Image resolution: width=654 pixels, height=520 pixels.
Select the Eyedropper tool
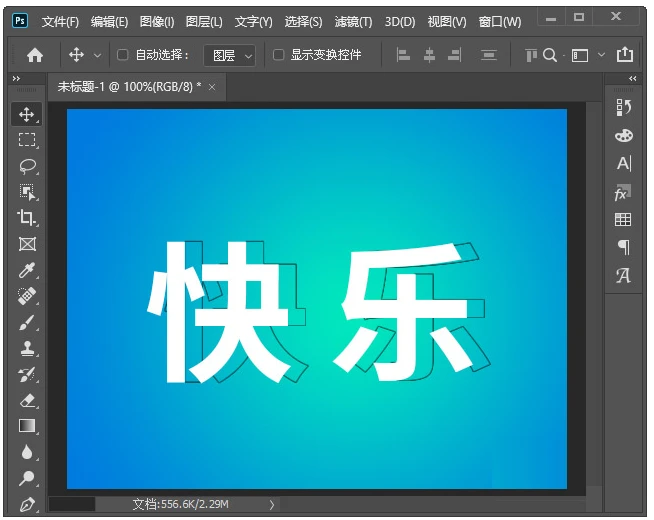27,270
